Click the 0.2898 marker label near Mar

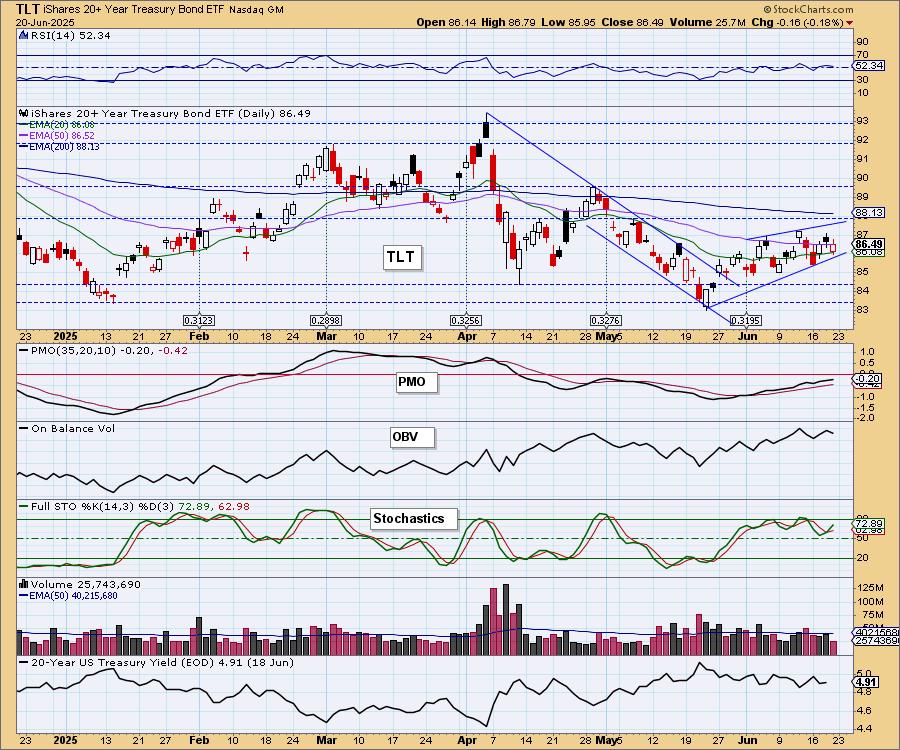[326, 320]
